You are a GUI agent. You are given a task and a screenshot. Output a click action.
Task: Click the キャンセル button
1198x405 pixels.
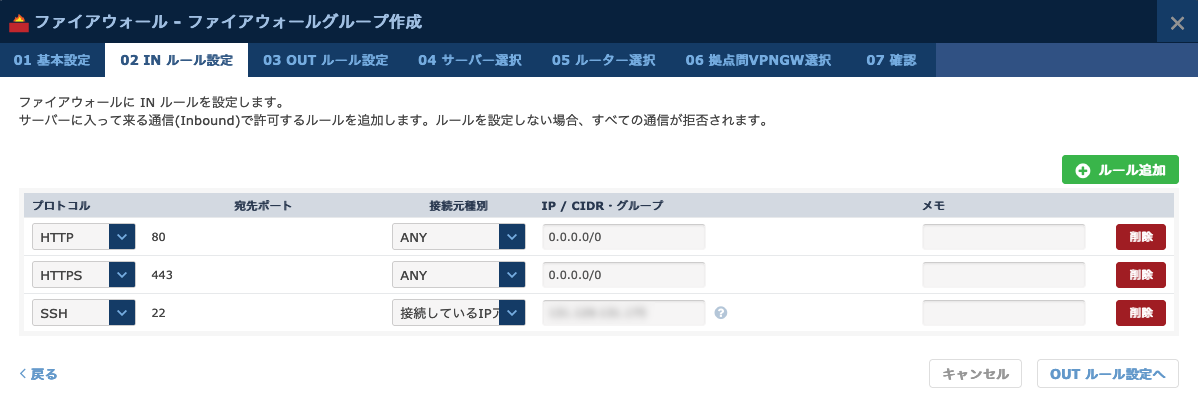coord(975,374)
